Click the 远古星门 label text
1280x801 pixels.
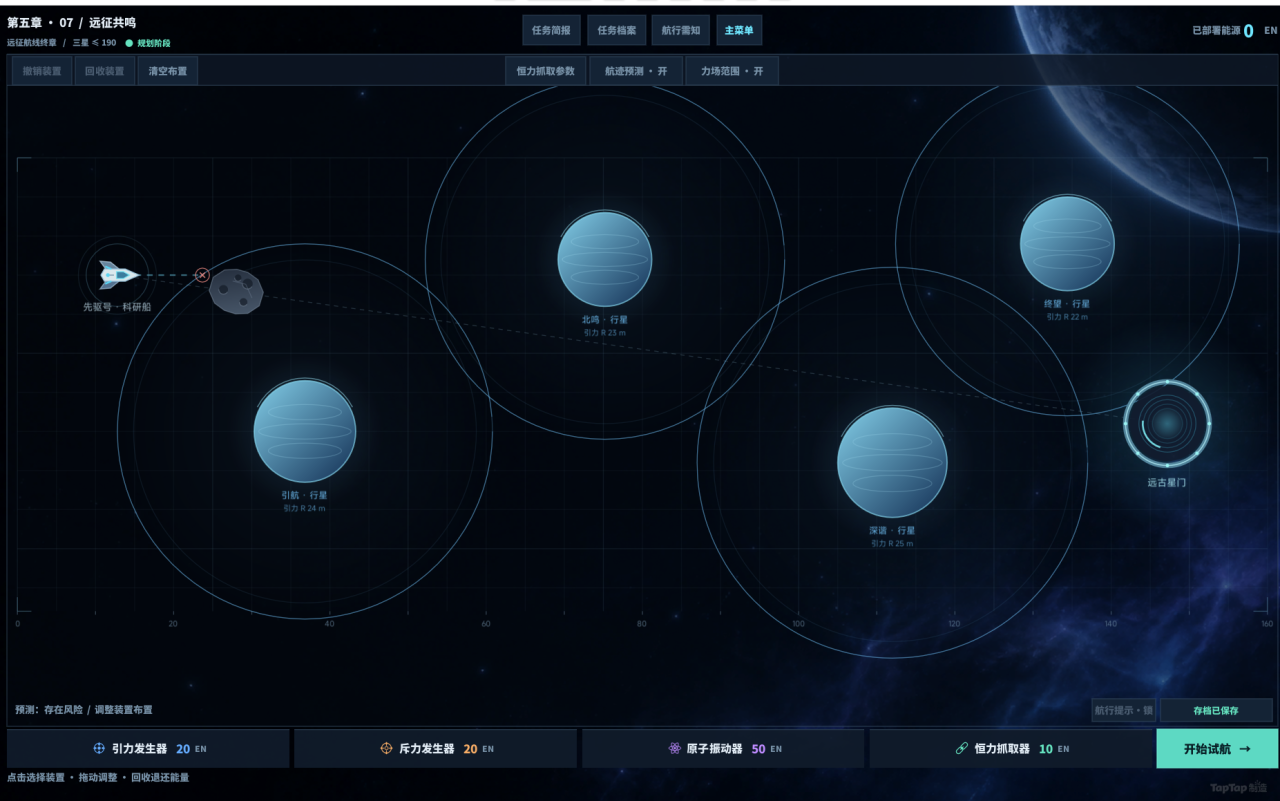1167,482
